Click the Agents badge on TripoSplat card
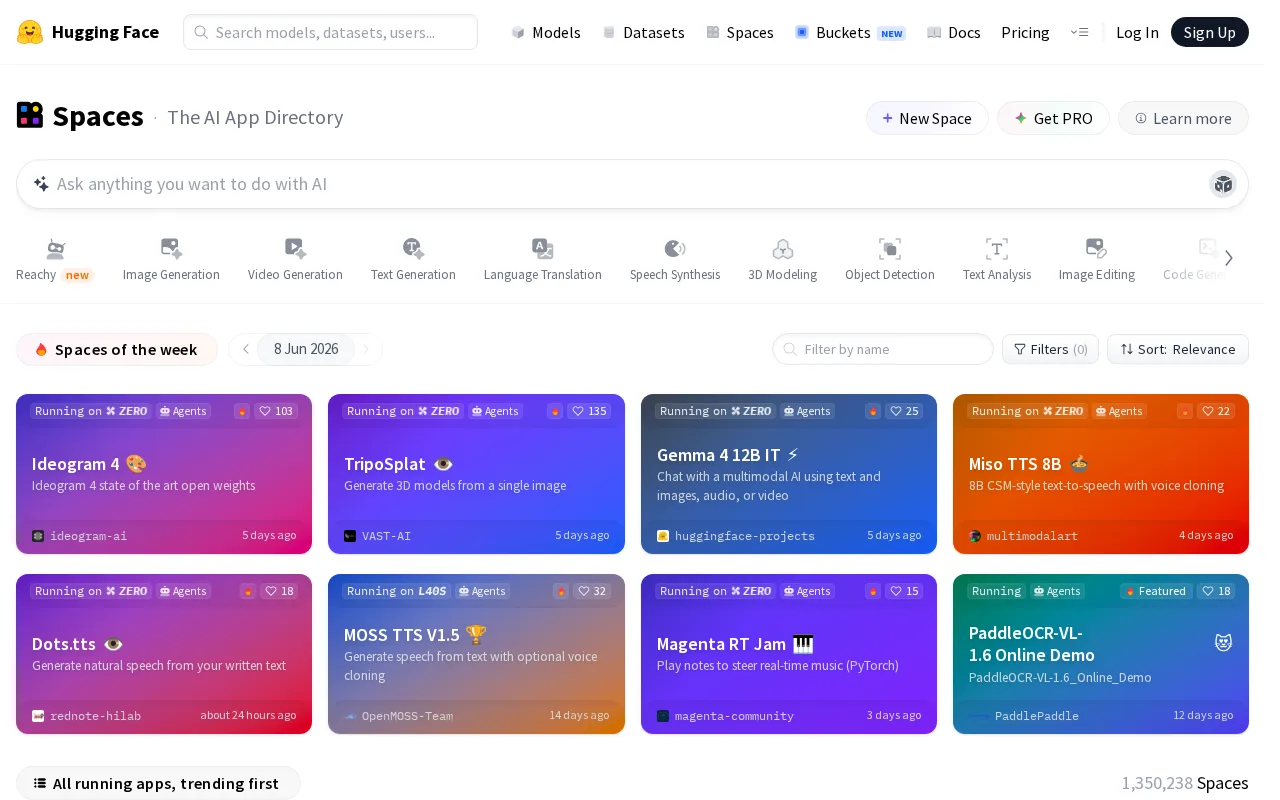This screenshot has height=800, width=1280. click(495, 411)
